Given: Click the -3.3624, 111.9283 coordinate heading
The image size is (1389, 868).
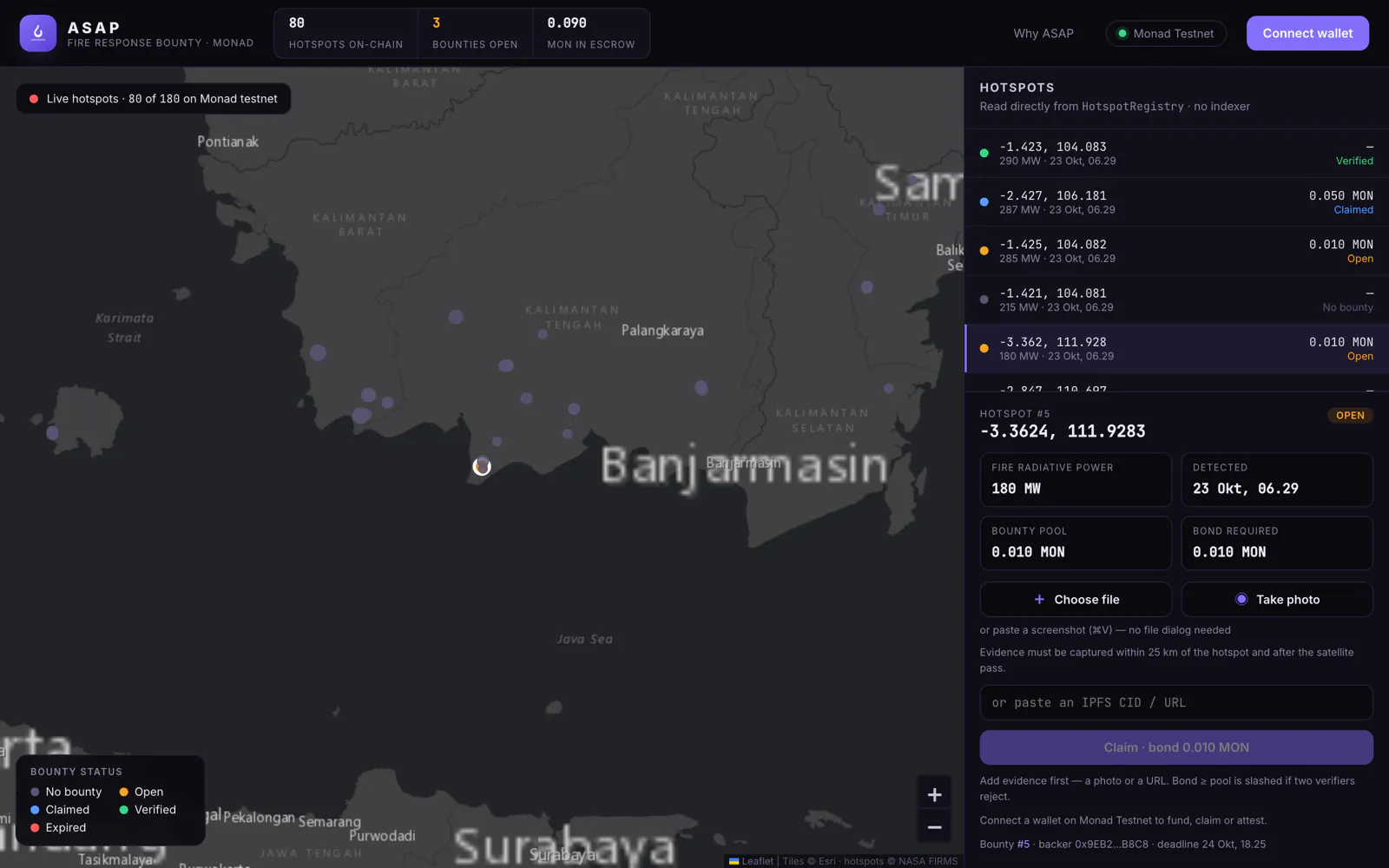Looking at the screenshot, I should point(1063,431).
